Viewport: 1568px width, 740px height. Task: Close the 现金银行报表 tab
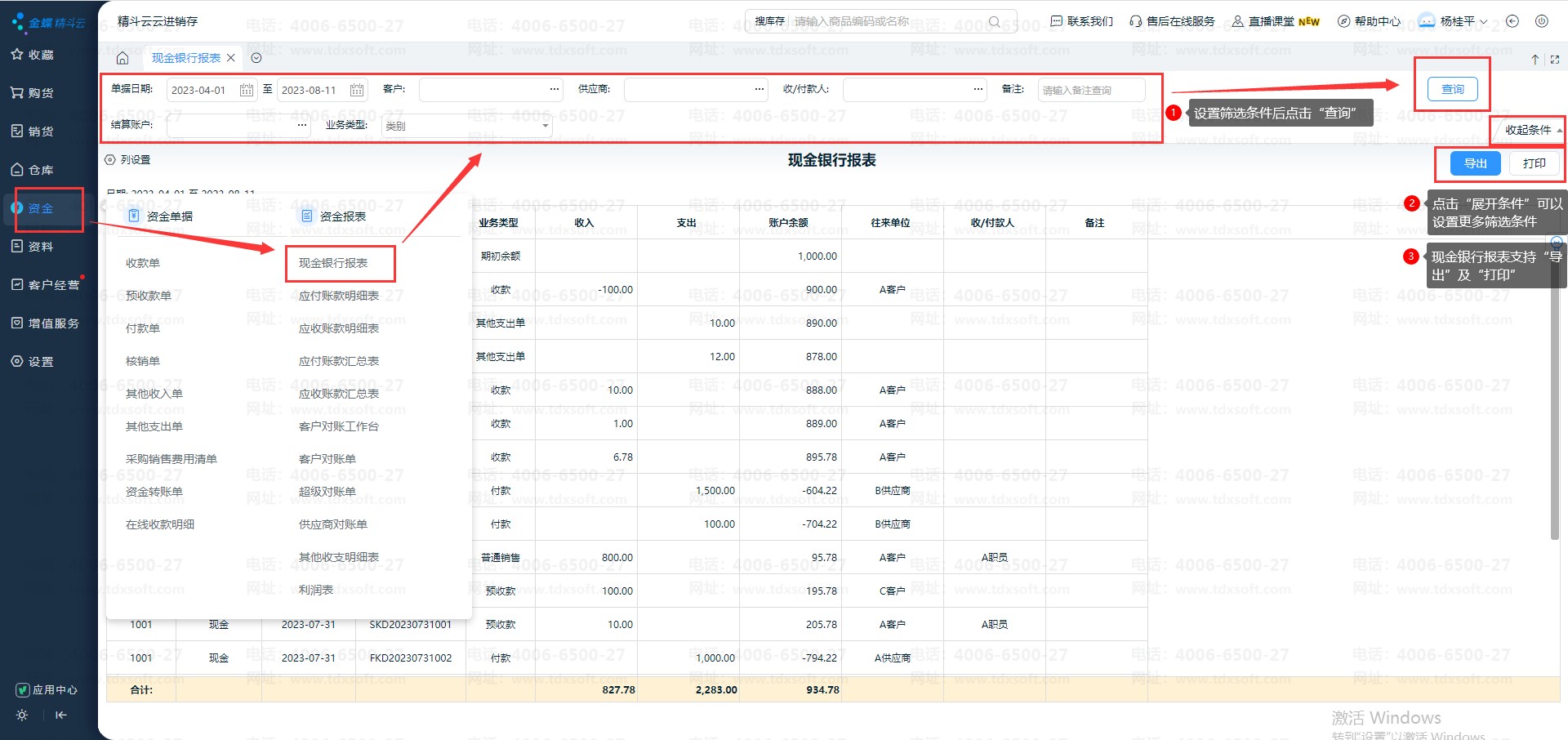click(231, 58)
